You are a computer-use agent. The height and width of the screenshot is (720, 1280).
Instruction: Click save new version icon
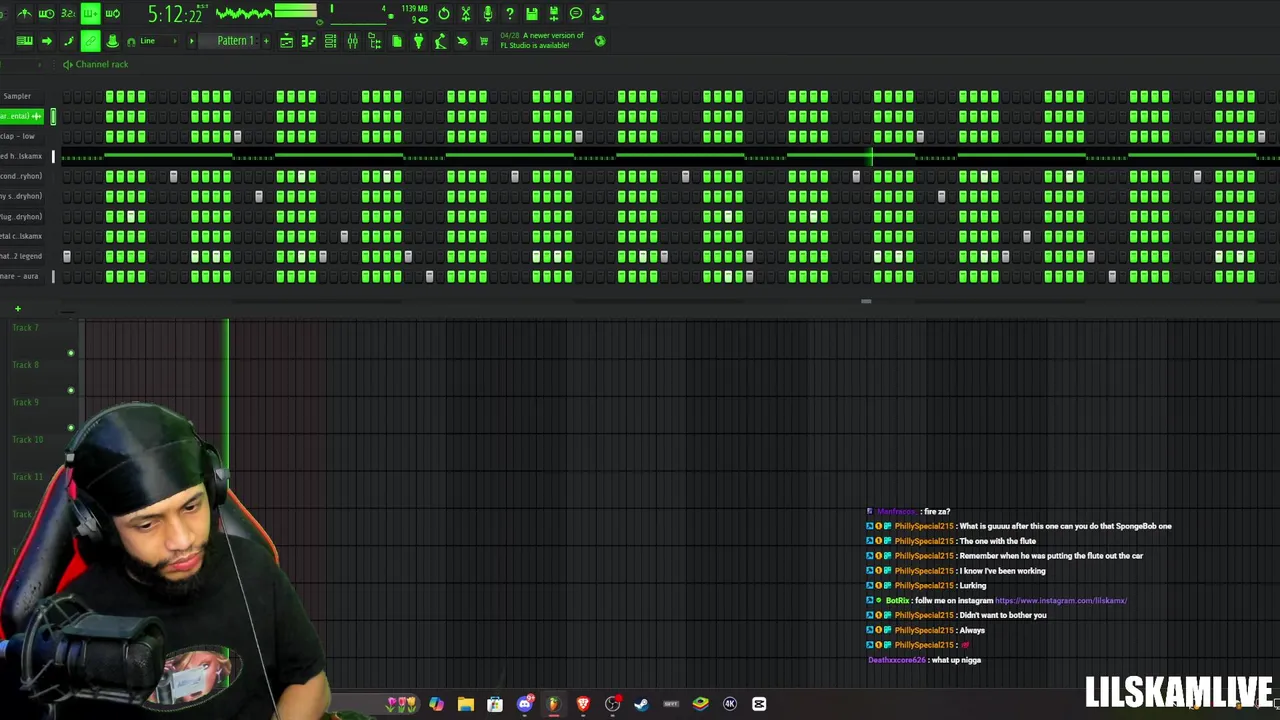(554, 14)
